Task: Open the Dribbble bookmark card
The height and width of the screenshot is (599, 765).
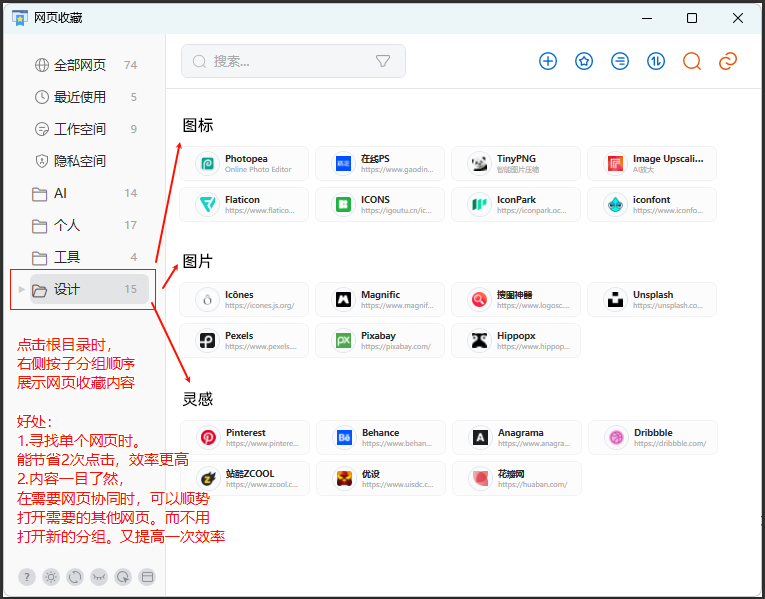Action: [x=653, y=438]
